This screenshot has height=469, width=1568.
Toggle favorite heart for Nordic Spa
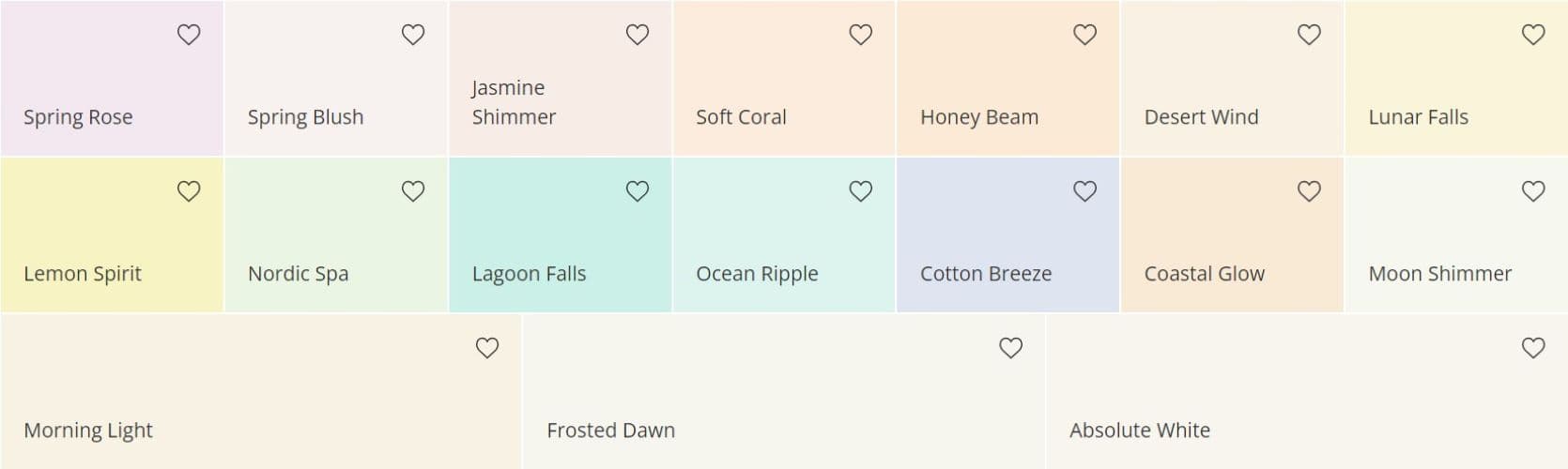[x=413, y=191]
